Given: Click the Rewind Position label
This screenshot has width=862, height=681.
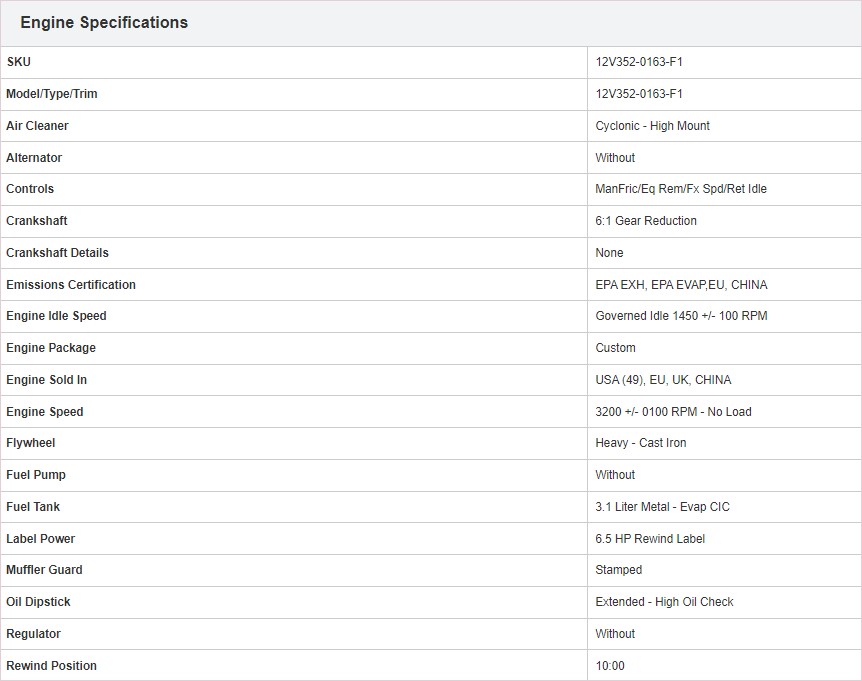Looking at the screenshot, I should coord(52,666).
